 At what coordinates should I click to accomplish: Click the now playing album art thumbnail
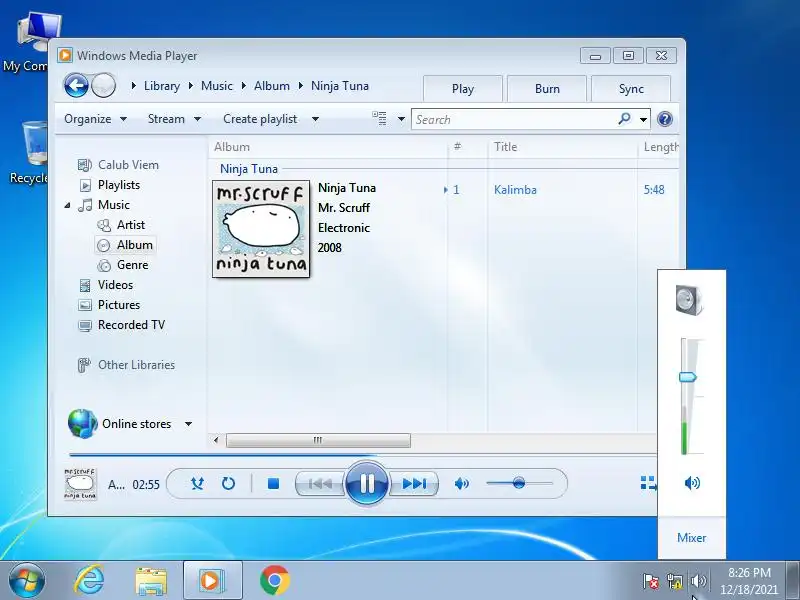(x=80, y=484)
